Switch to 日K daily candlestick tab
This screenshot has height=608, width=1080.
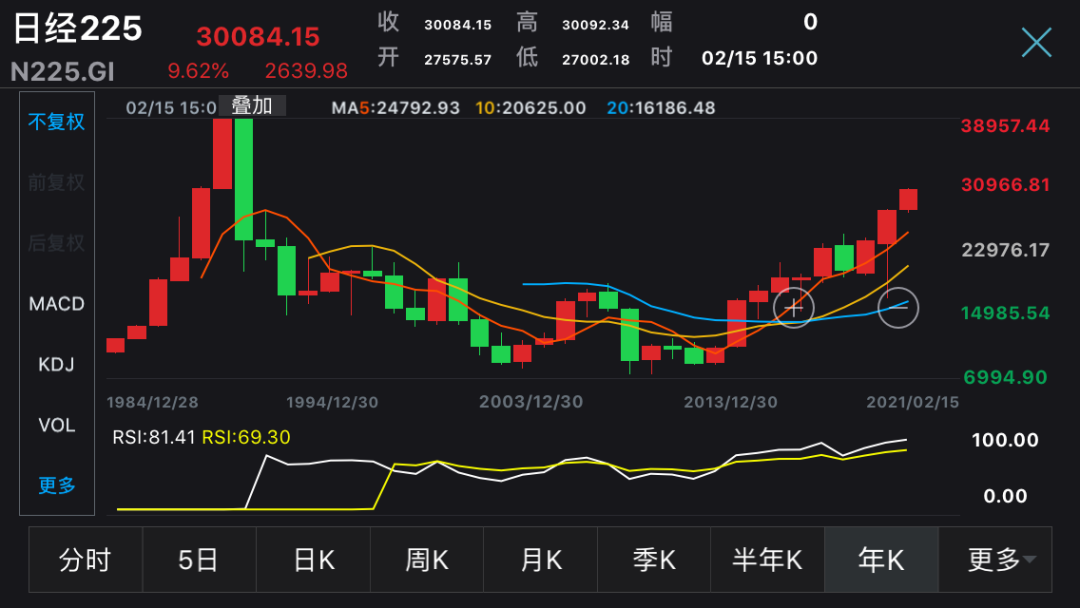pos(313,560)
